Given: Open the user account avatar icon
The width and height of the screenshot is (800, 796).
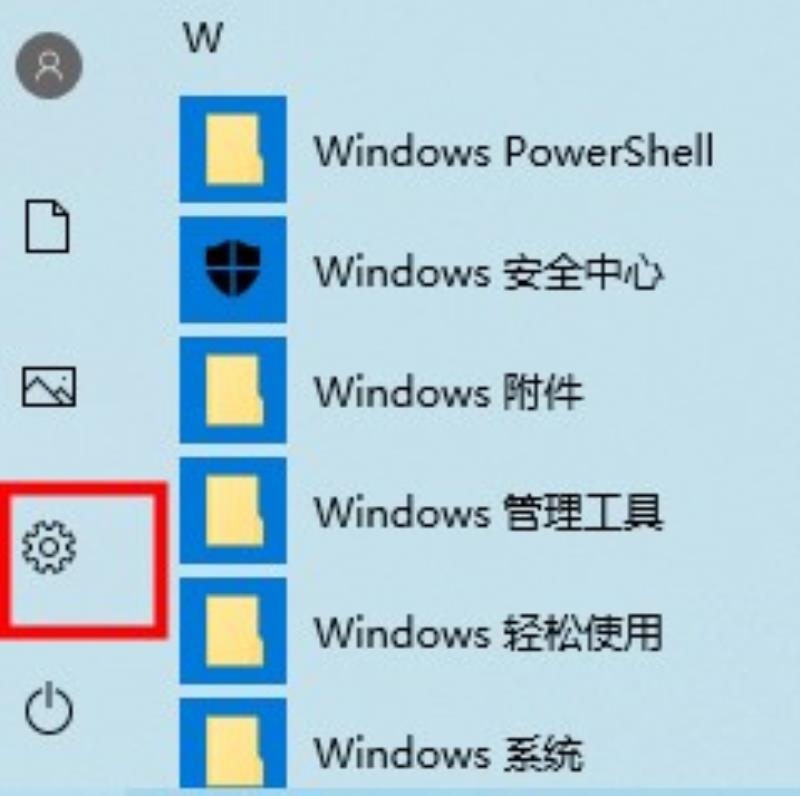Looking at the screenshot, I should pyautogui.click(x=49, y=65).
